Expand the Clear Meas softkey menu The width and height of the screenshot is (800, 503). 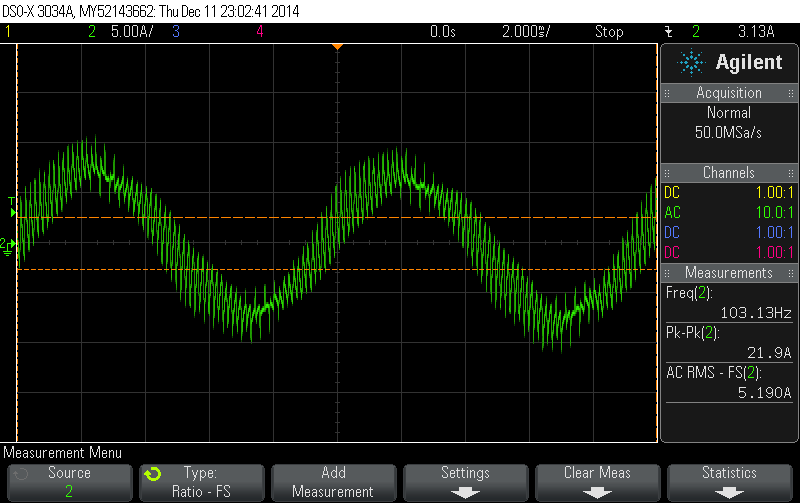pyautogui.click(x=597, y=481)
